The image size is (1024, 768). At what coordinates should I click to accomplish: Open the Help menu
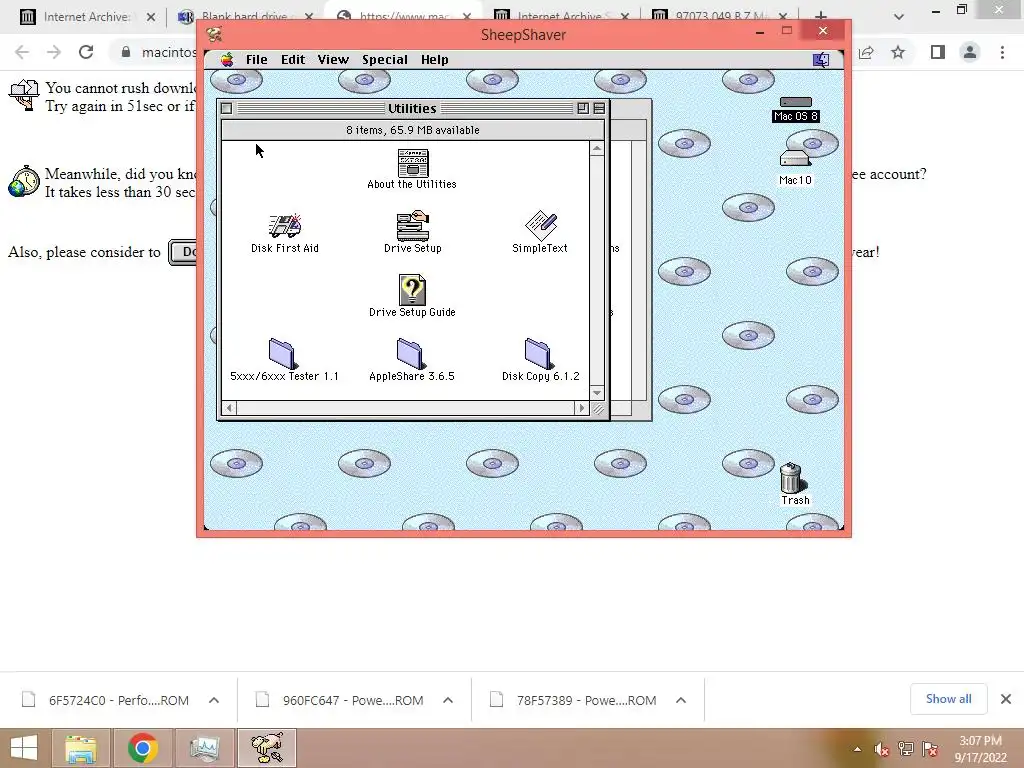pos(434,59)
